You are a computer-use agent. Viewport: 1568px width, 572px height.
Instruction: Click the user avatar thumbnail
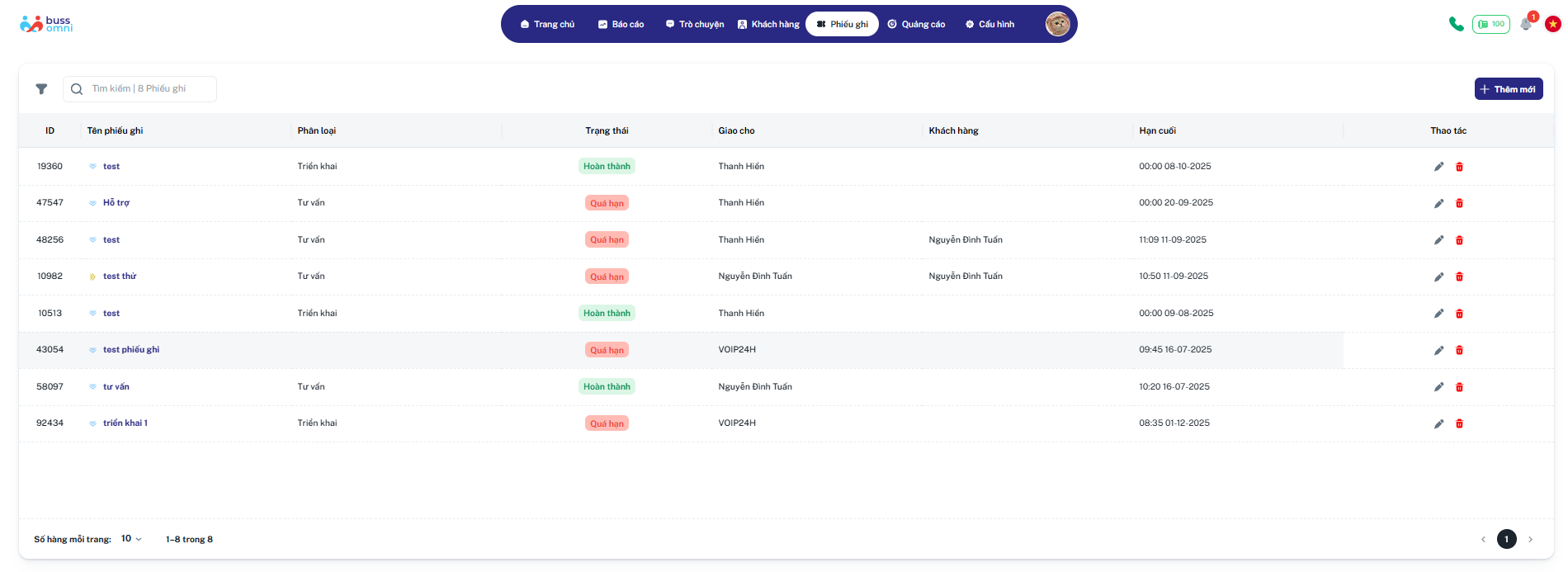(x=1057, y=24)
